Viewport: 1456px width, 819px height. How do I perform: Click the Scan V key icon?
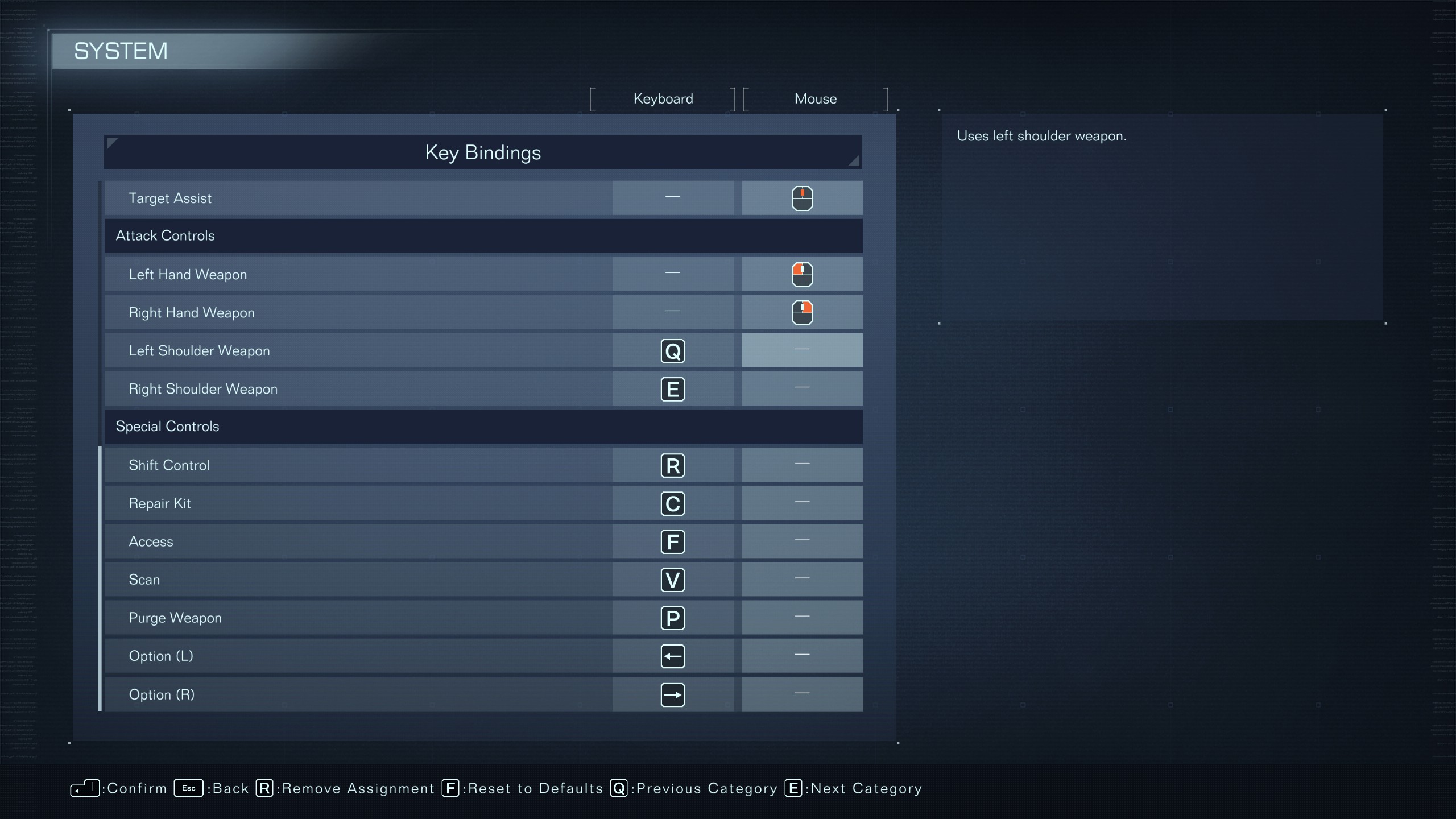tap(671, 579)
